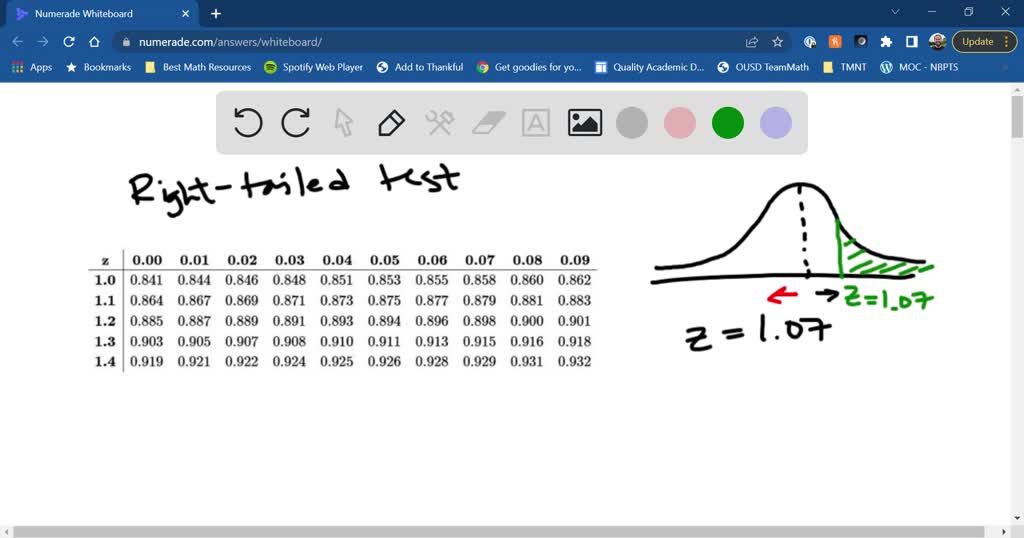Screen dimensions: 1024x538
Task: Open the Bookmarks star shortcut
Action: point(99,67)
